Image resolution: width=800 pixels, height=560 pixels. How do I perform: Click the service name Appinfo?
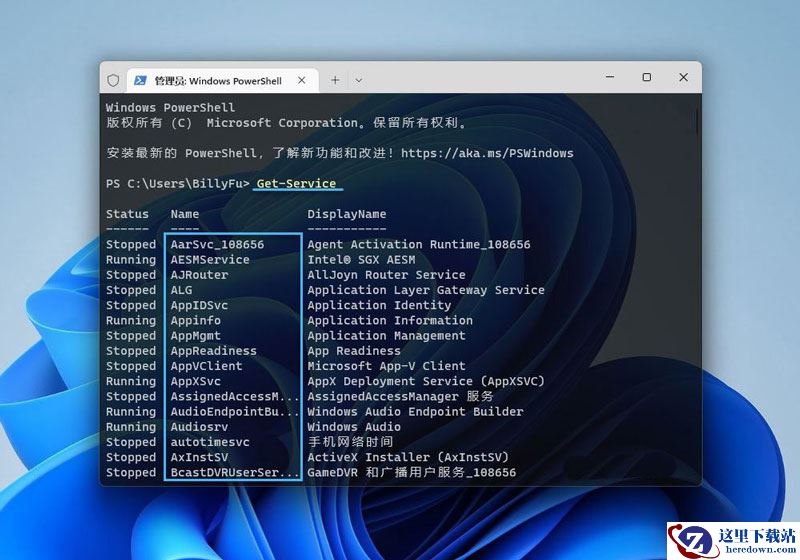point(195,321)
